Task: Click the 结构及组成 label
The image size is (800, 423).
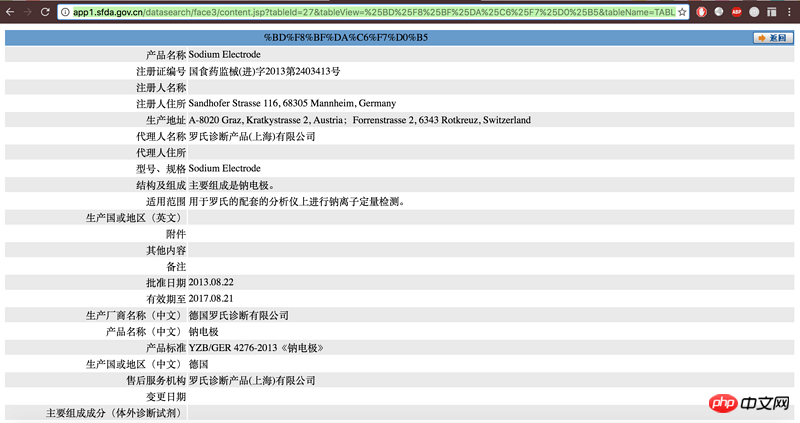Action: click(161, 185)
